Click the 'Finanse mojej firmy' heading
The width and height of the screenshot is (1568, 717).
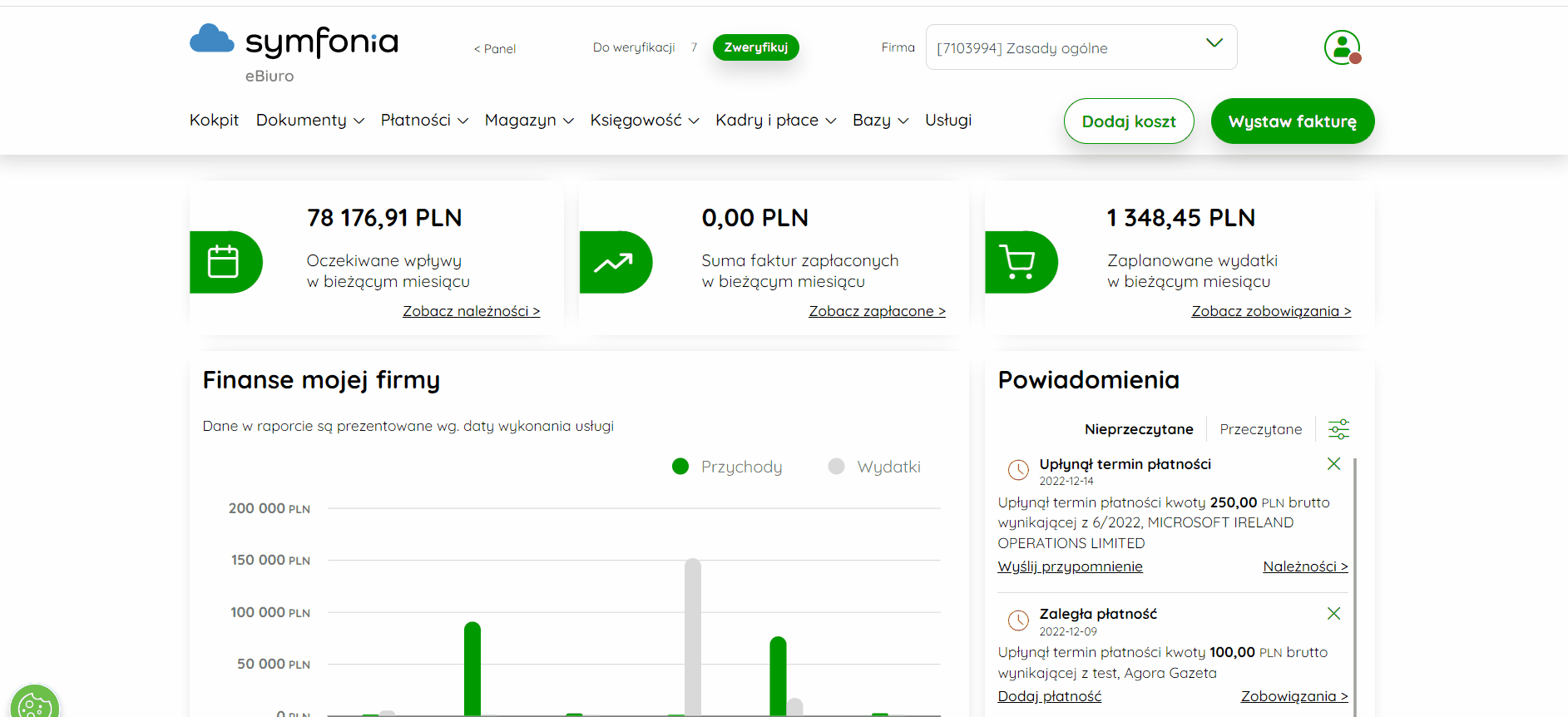321,380
